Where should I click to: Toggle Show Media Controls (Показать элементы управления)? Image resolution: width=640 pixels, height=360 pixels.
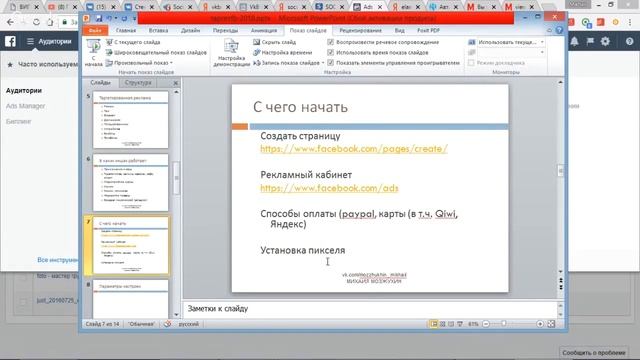[331, 63]
